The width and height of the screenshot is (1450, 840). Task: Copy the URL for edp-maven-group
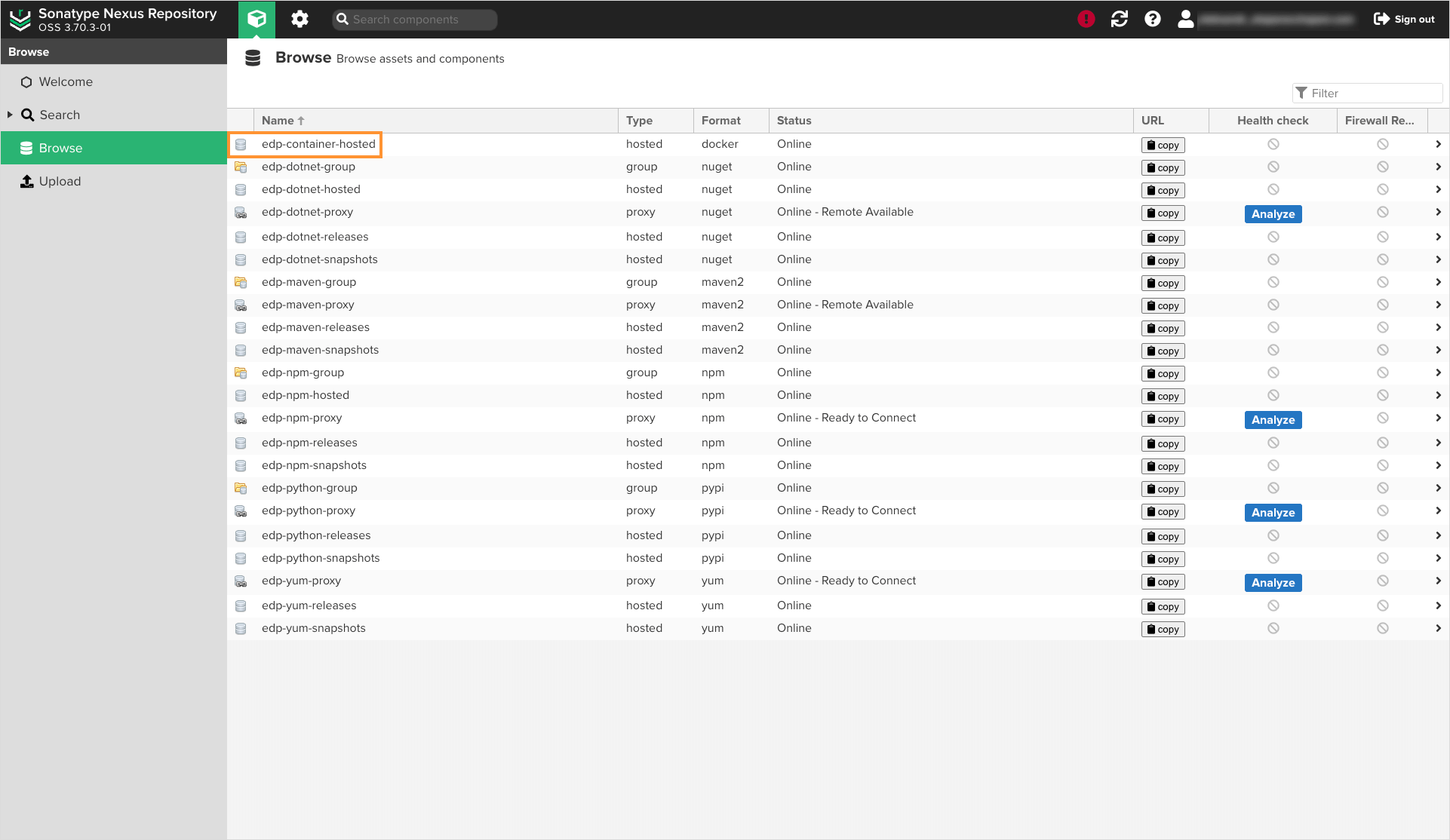pos(1162,283)
